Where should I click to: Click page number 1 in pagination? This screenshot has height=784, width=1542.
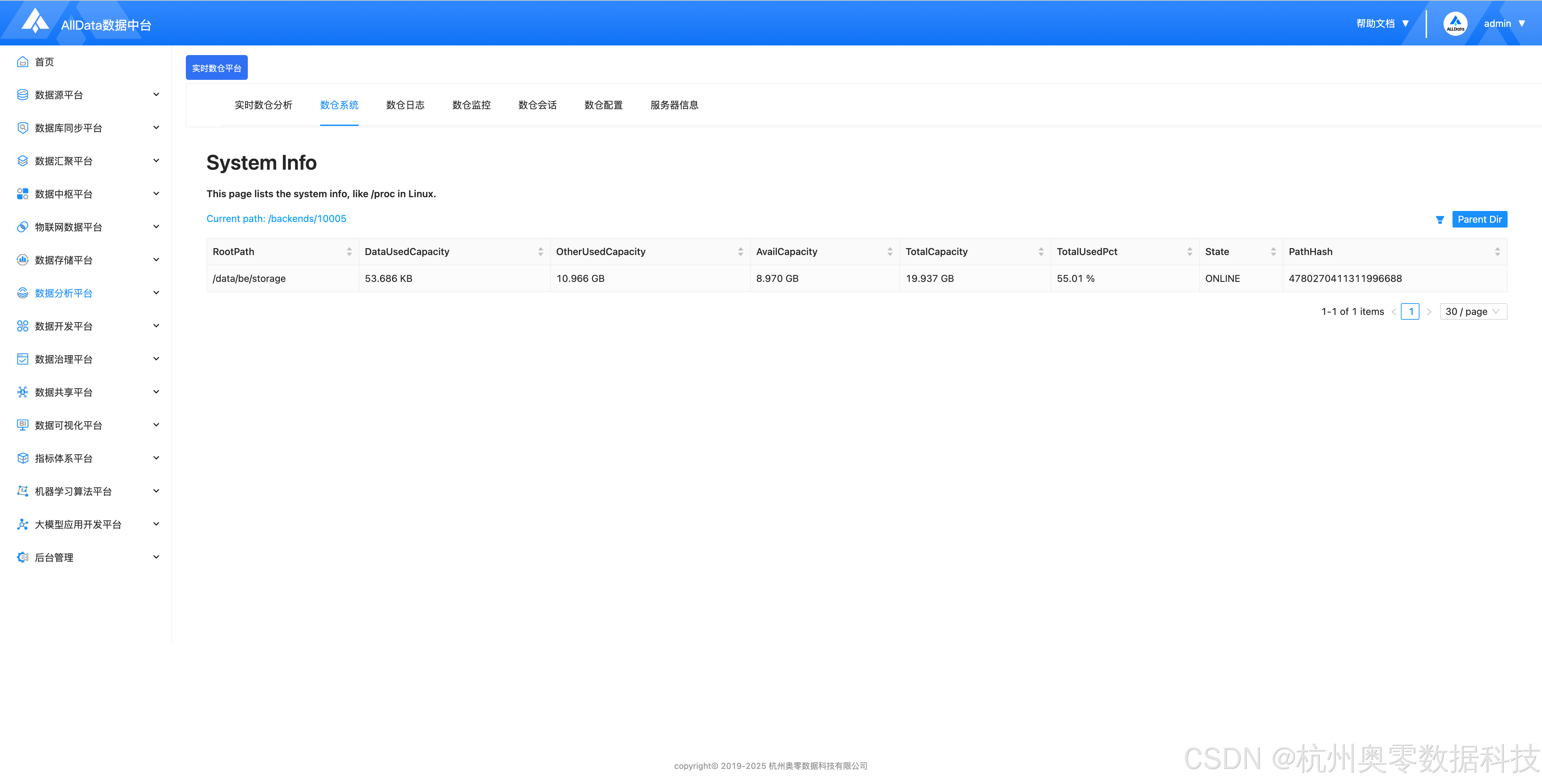click(x=1410, y=311)
